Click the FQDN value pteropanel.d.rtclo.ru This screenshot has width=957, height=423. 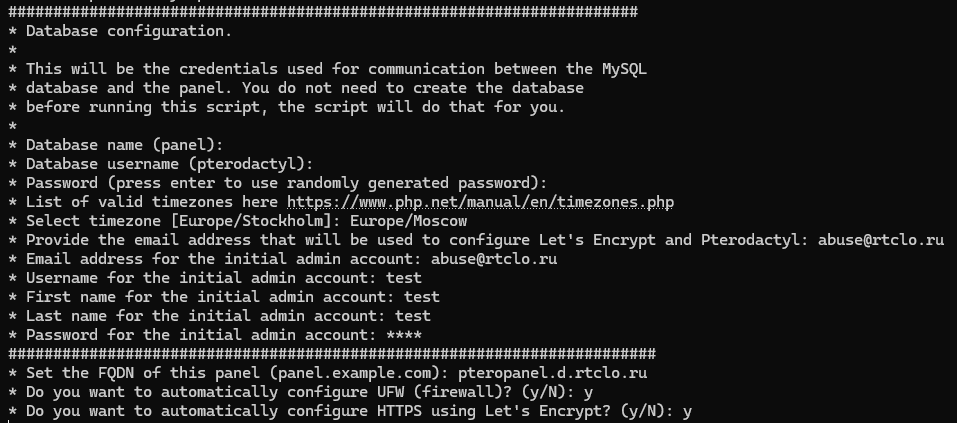[x=552, y=373]
